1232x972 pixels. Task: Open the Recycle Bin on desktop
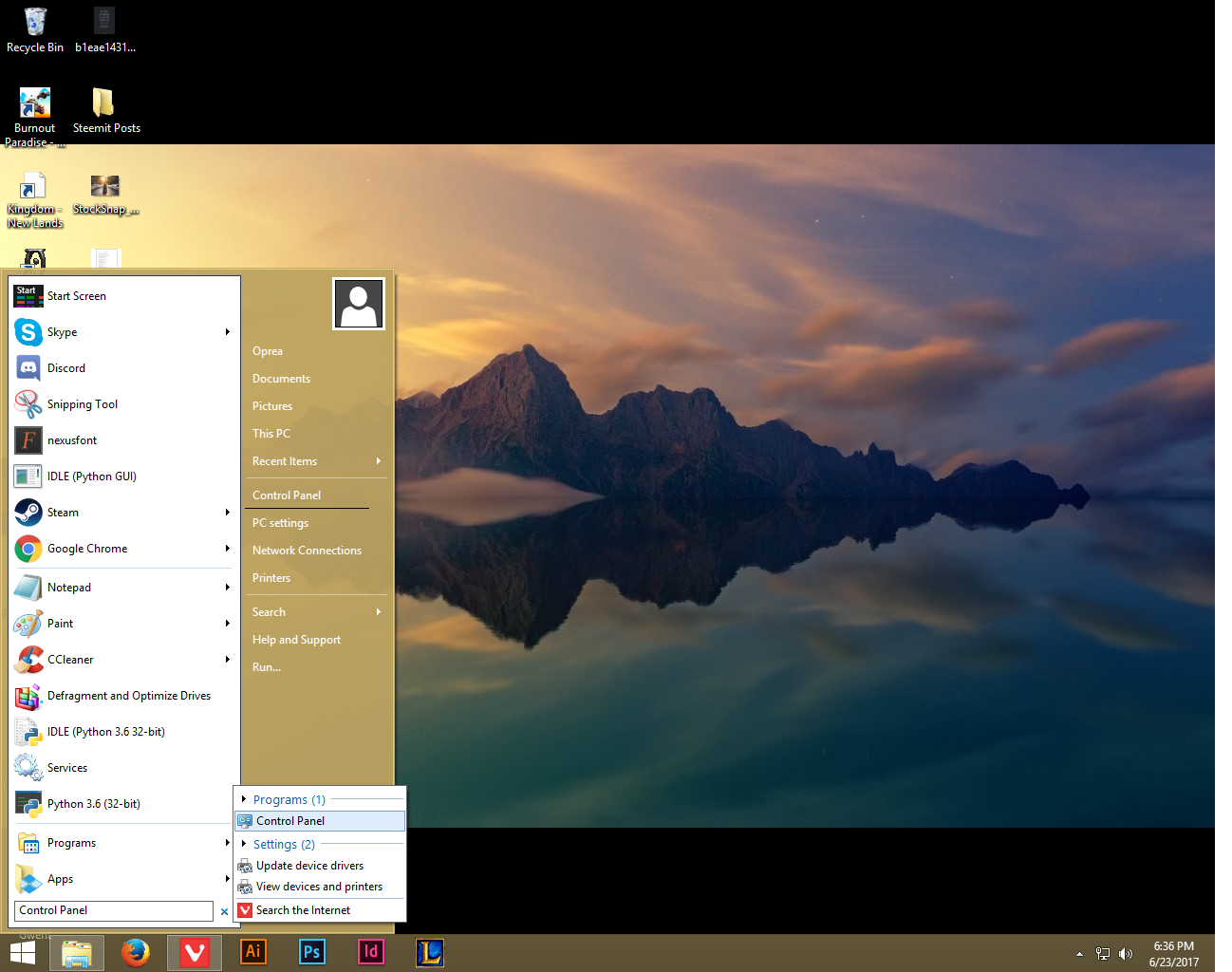pyautogui.click(x=35, y=29)
